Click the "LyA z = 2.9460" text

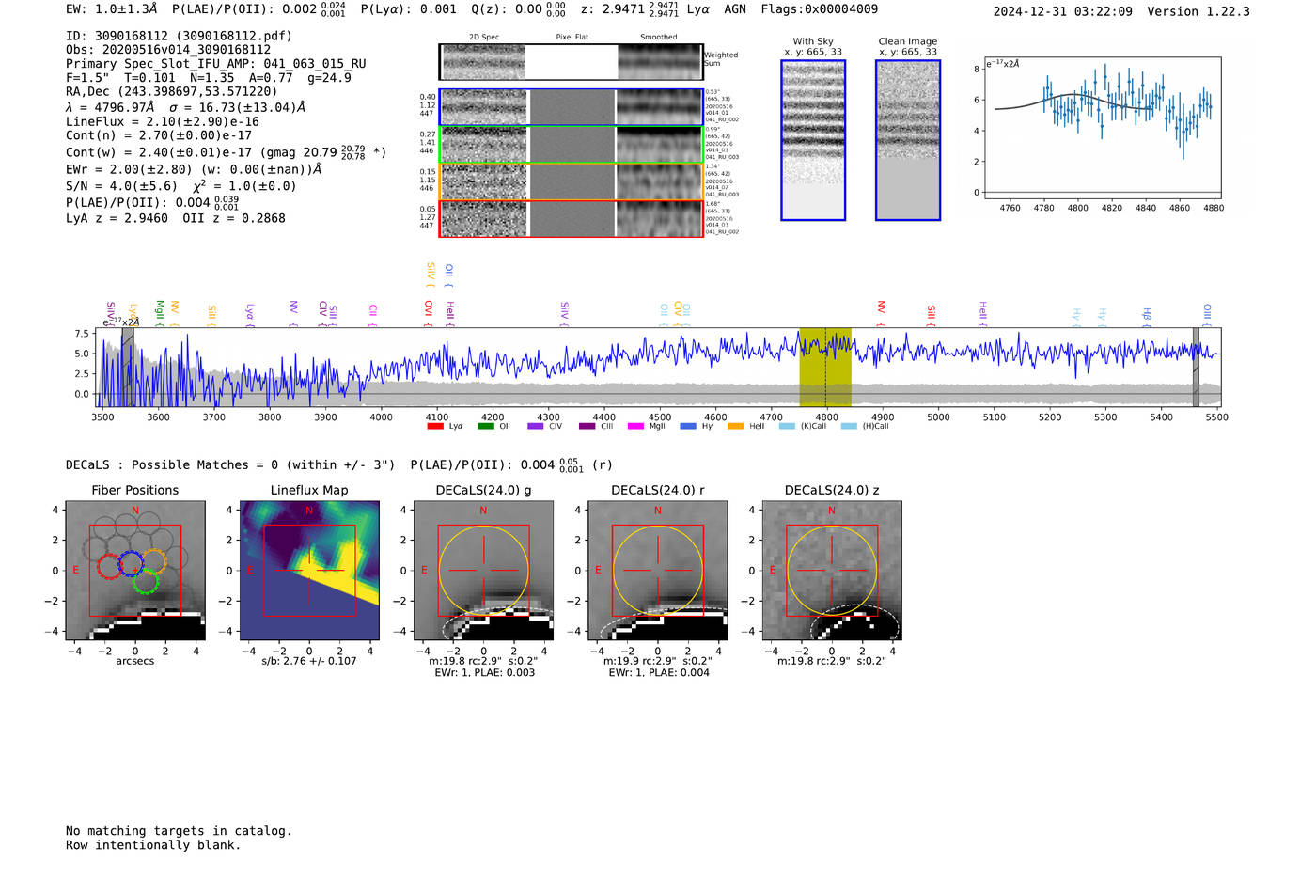117,218
